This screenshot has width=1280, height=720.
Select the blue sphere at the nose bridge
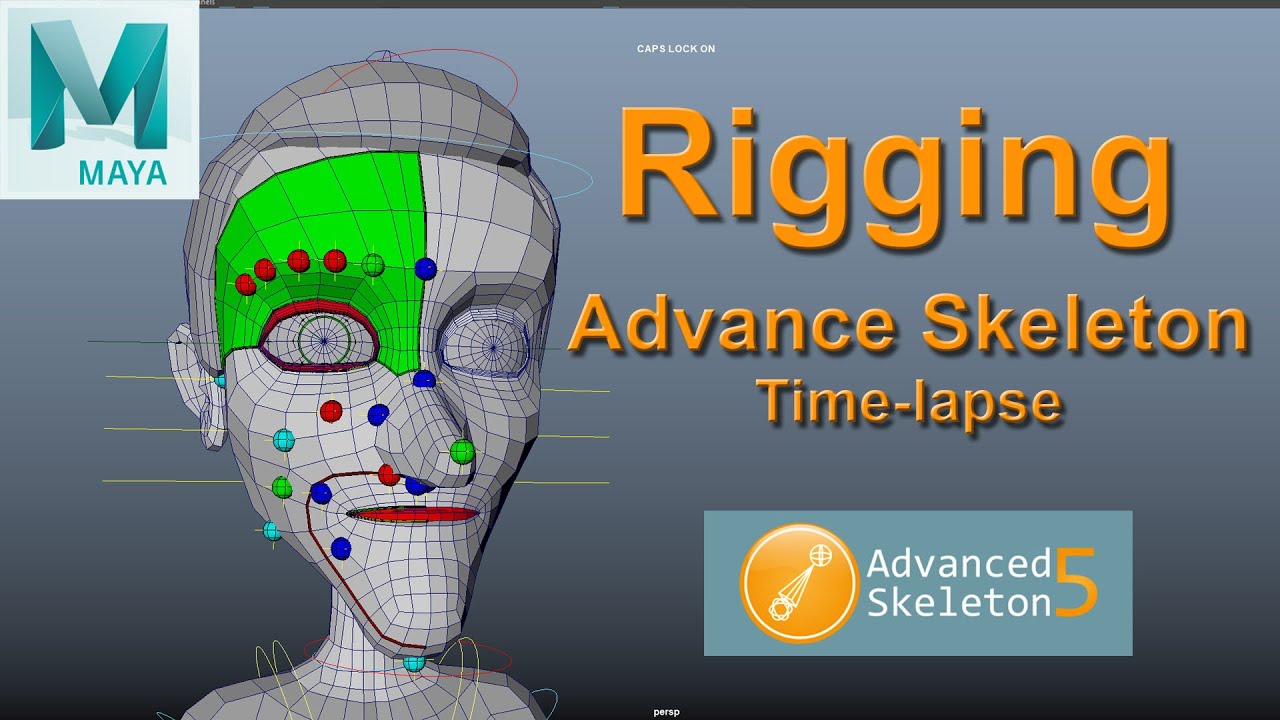pos(424,379)
